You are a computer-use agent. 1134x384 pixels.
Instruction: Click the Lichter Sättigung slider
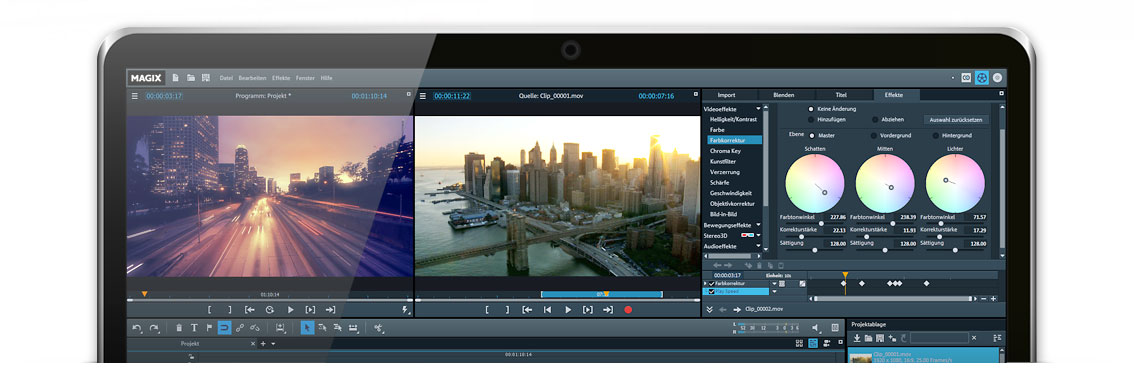tap(955, 249)
